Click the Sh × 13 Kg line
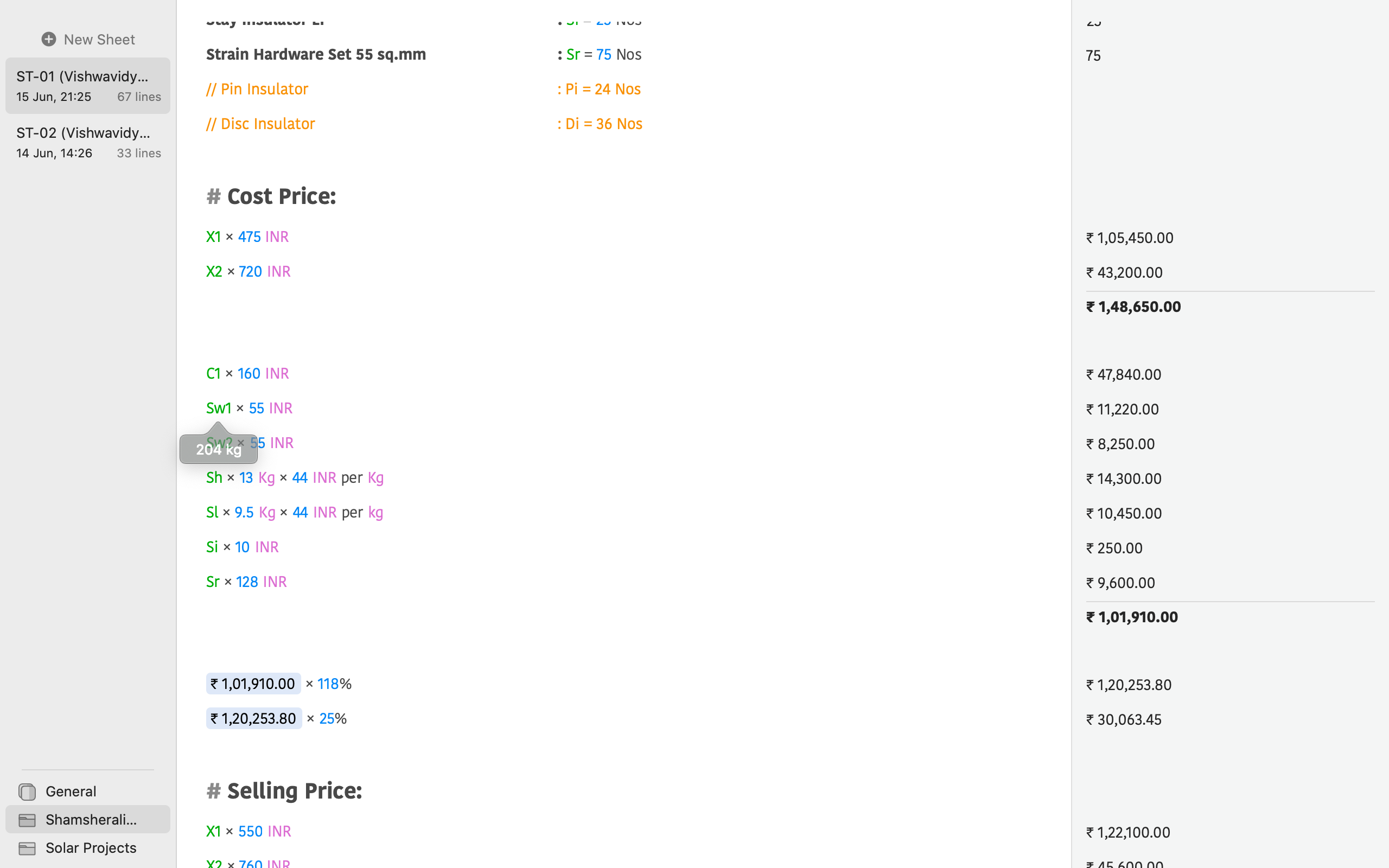The width and height of the screenshot is (1389, 868). pyautogui.click(x=295, y=477)
